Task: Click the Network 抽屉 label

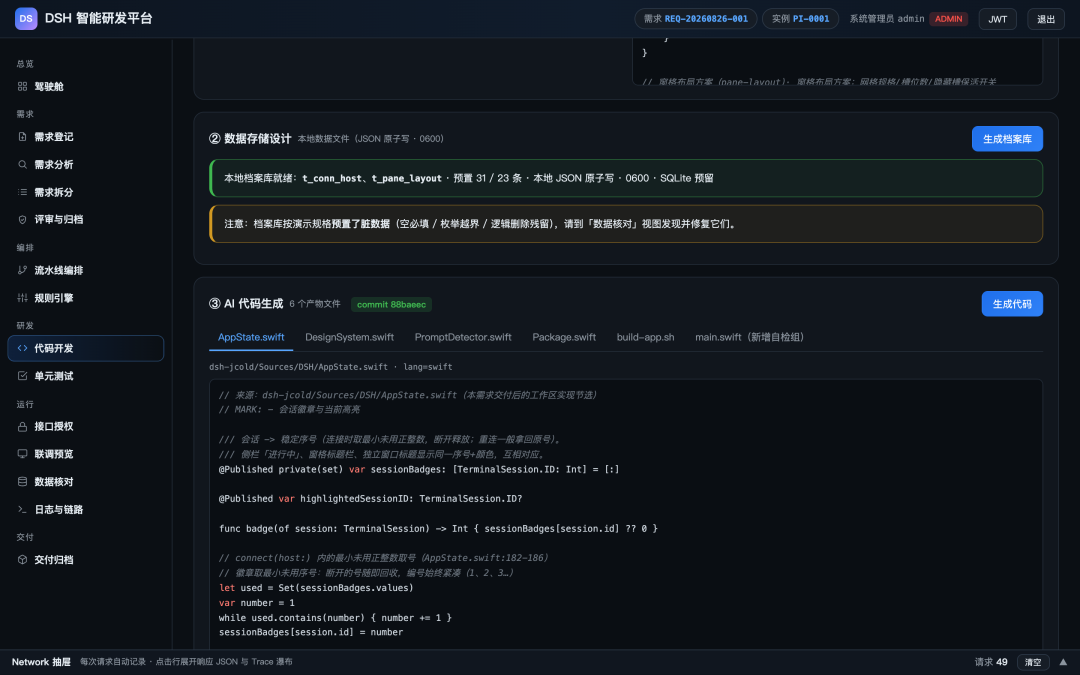Action: (41, 662)
